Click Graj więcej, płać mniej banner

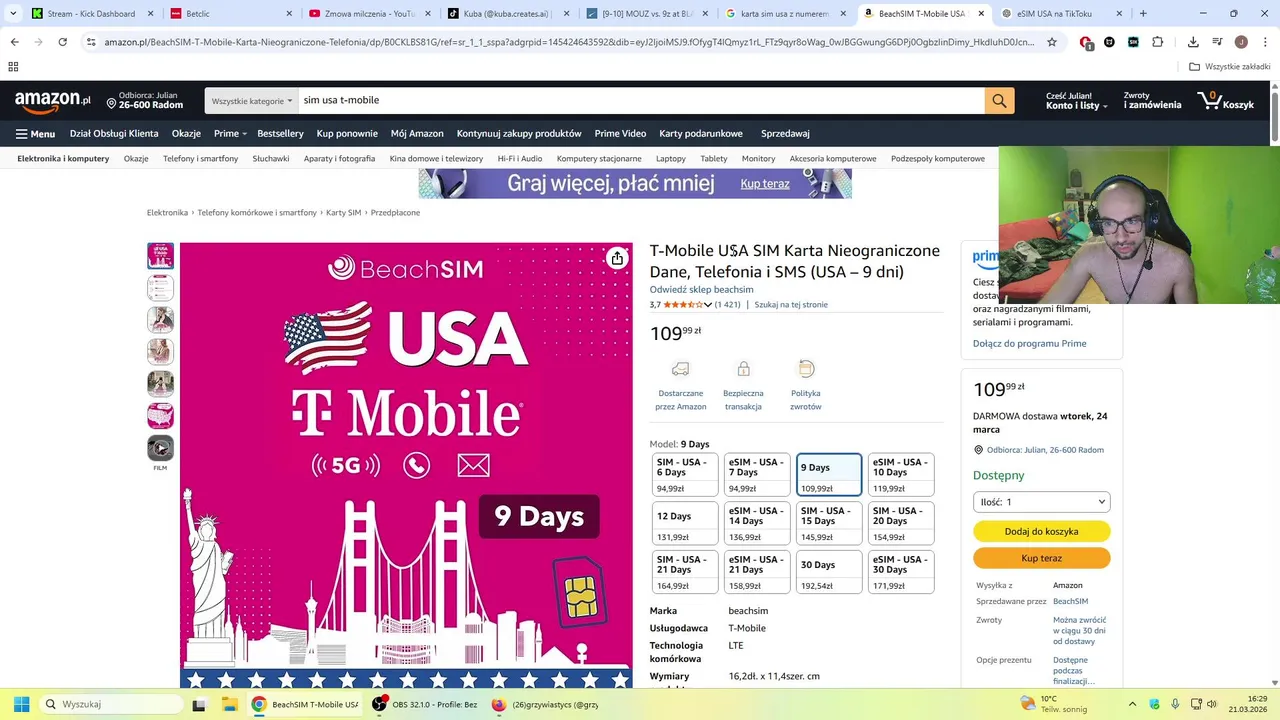click(x=635, y=184)
